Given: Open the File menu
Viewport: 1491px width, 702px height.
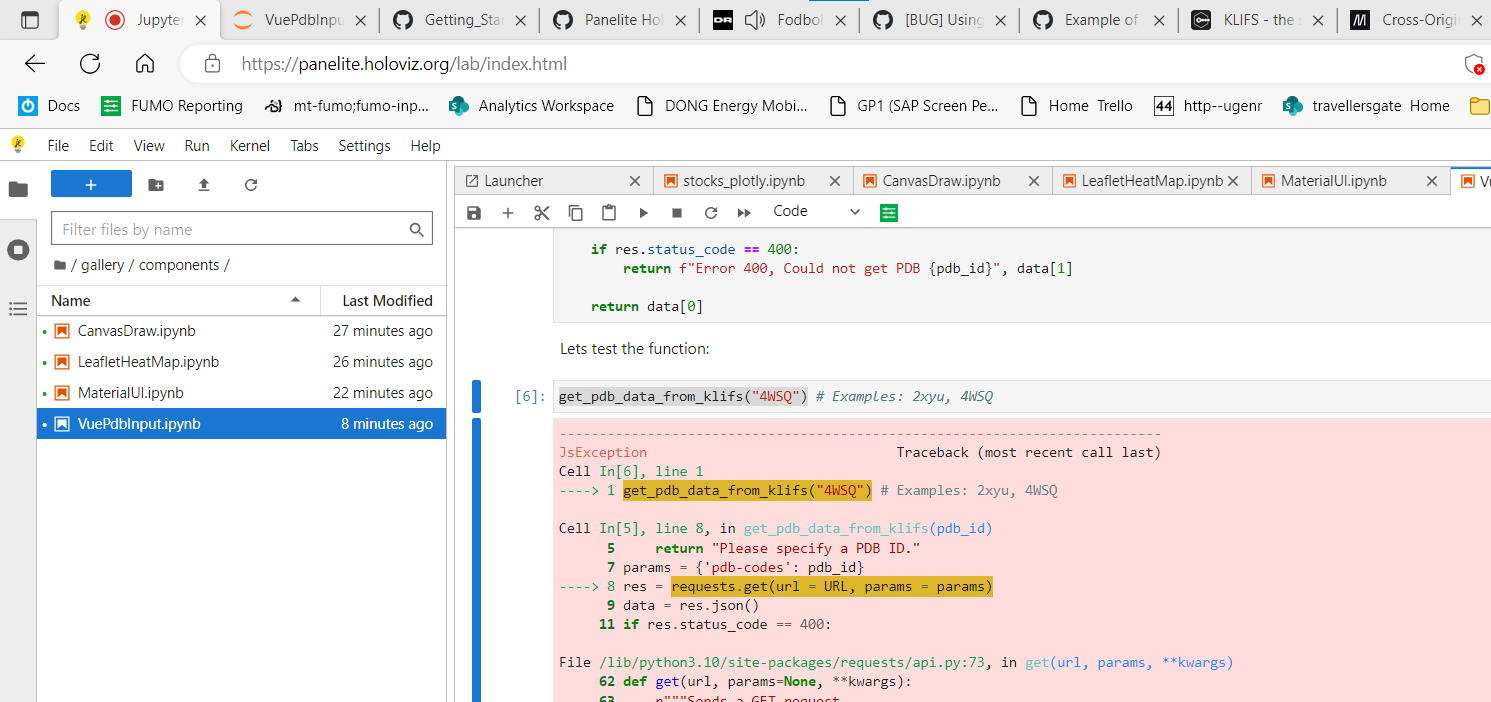Looking at the screenshot, I should 58,146.
